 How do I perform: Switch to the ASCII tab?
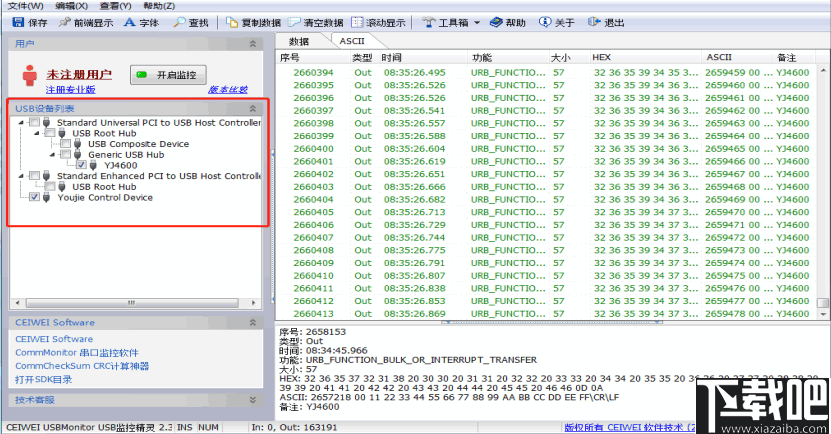pos(352,41)
